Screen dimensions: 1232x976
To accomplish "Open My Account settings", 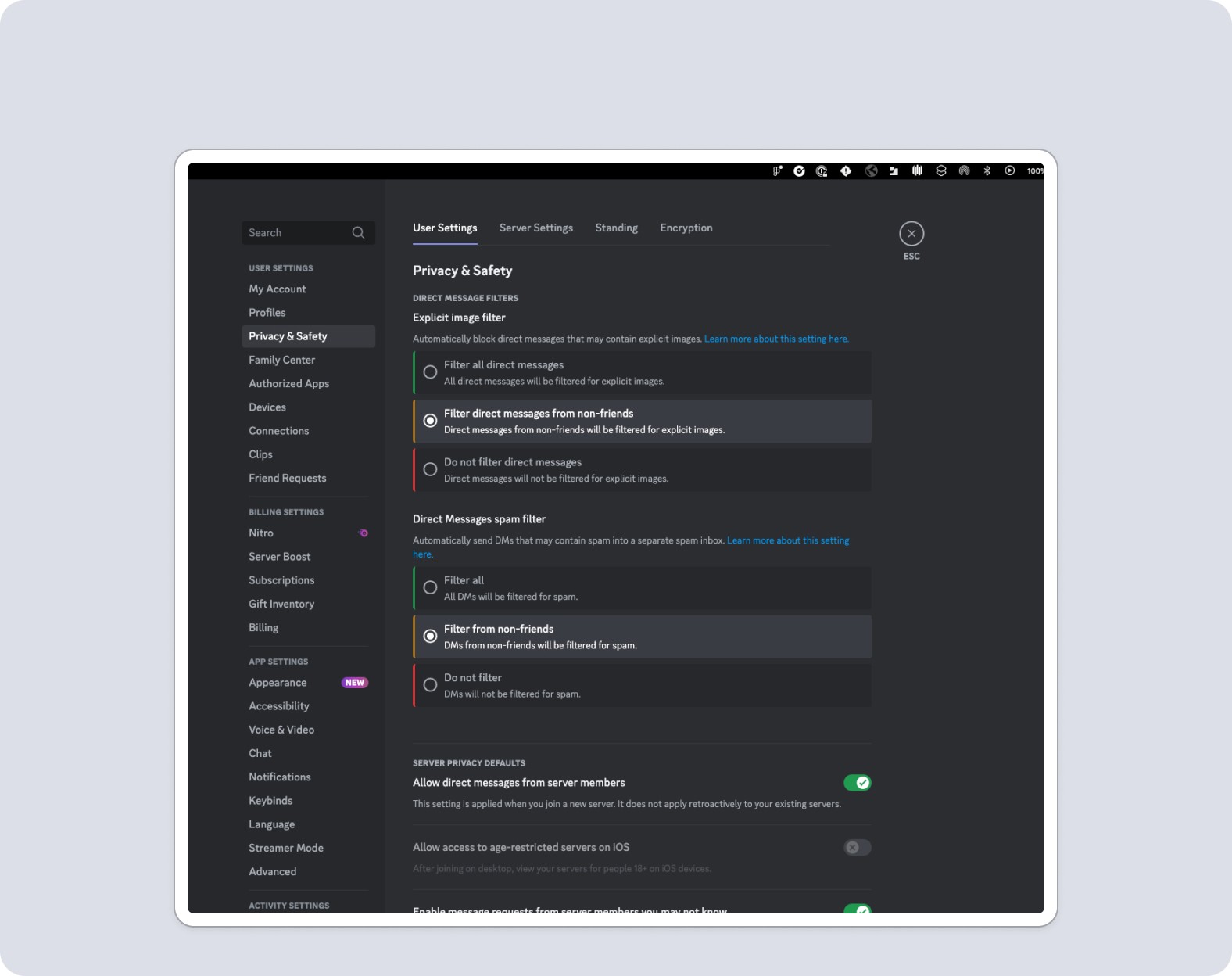I will 308,289.
